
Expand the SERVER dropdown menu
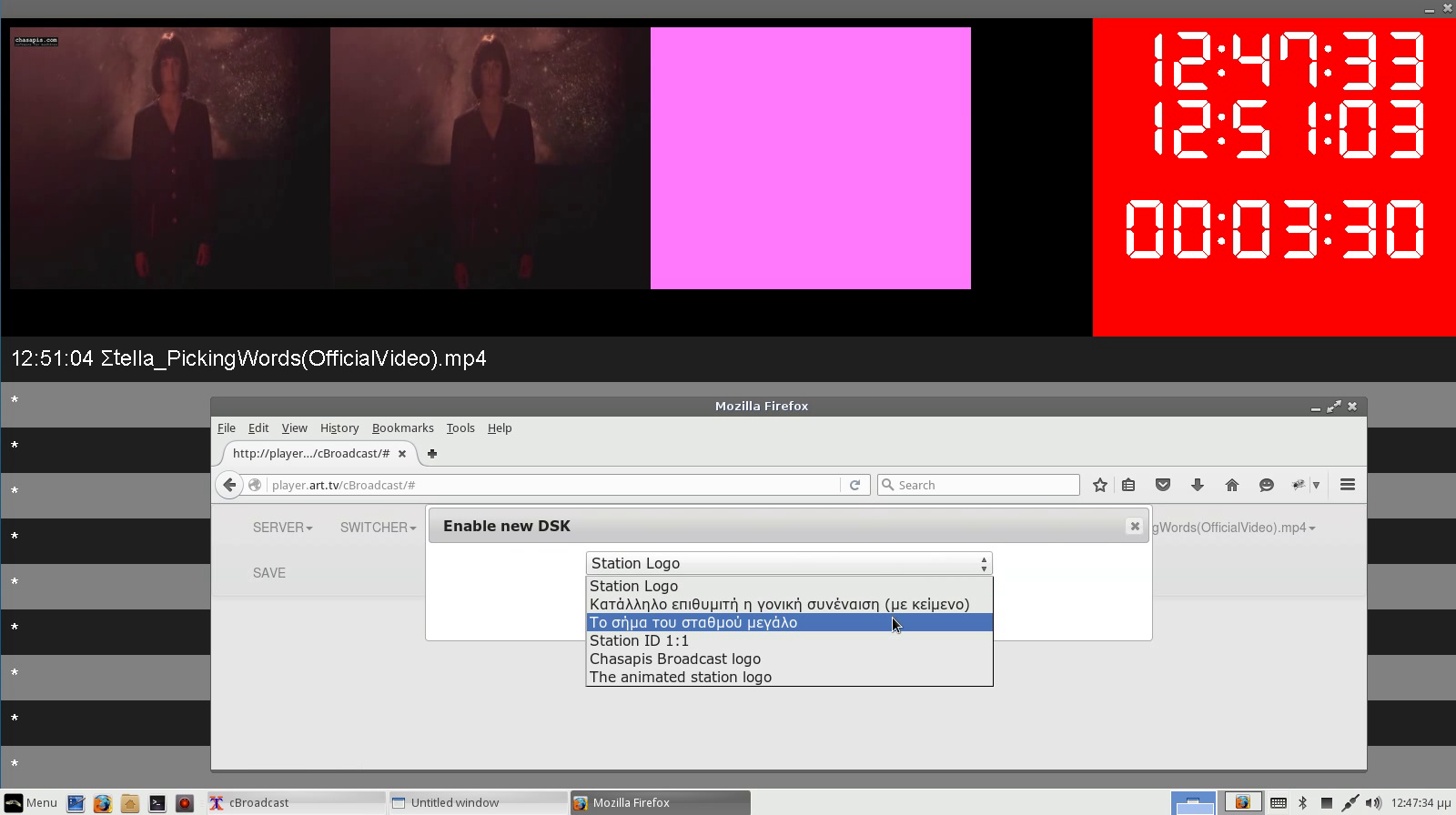pyautogui.click(x=282, y=528)
